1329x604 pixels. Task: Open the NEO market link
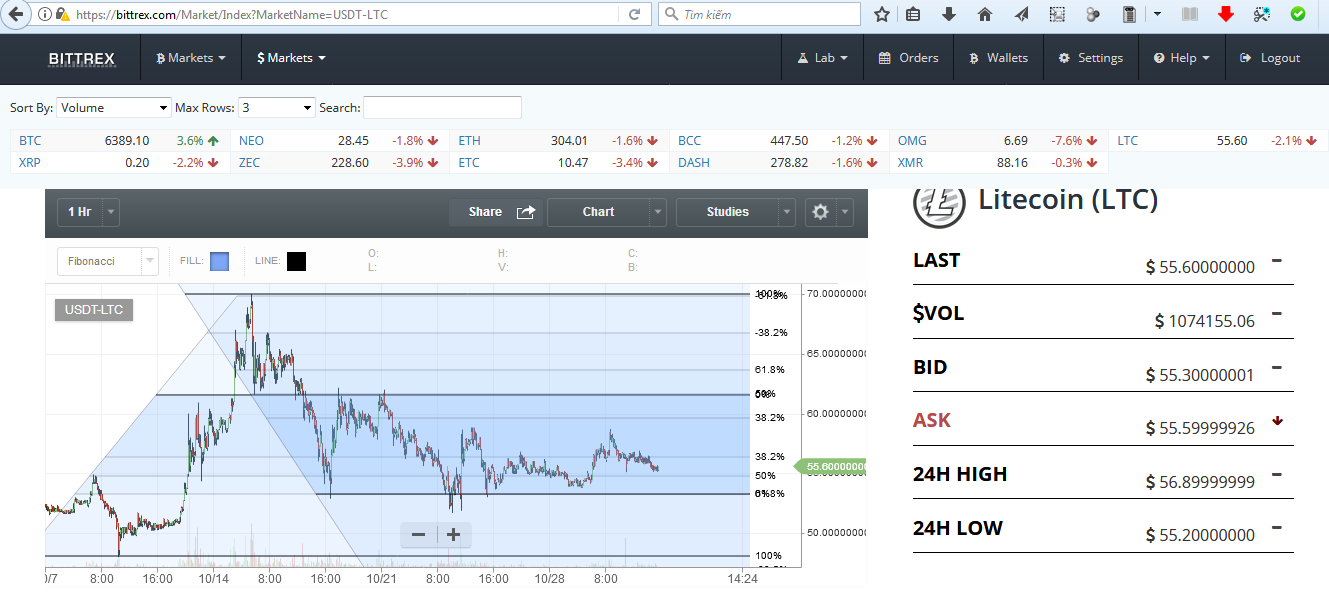[251, 141]
